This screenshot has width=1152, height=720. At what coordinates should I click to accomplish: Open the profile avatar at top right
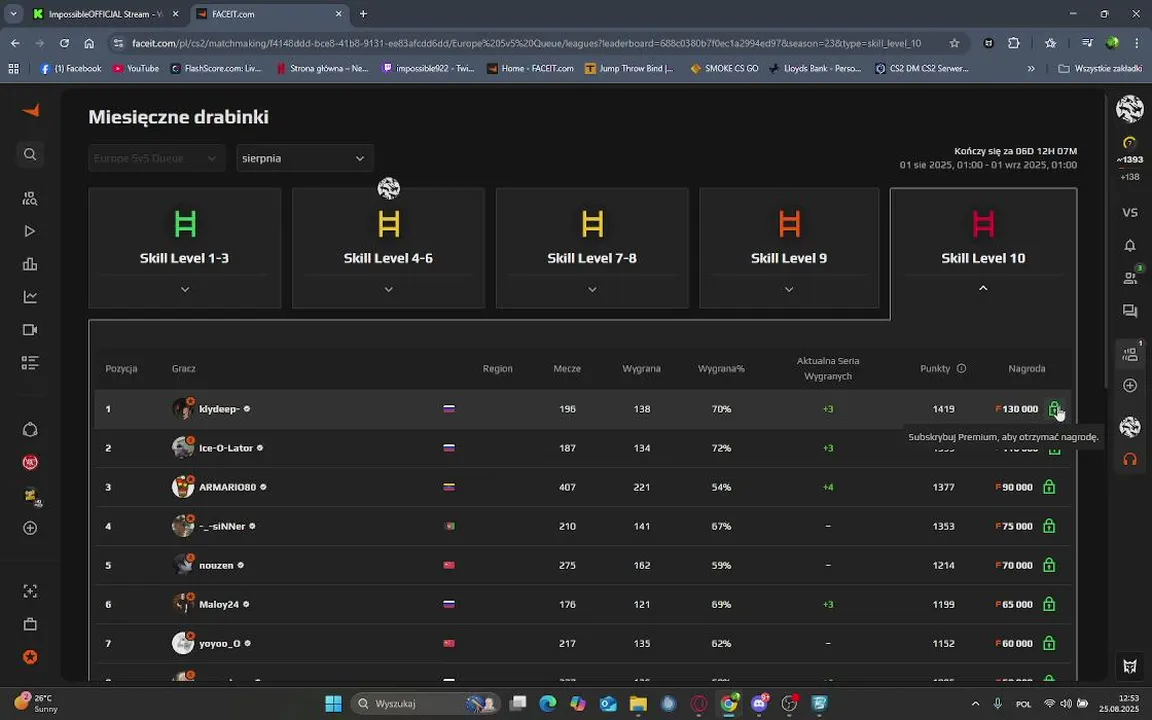(x=1129, y=109)
